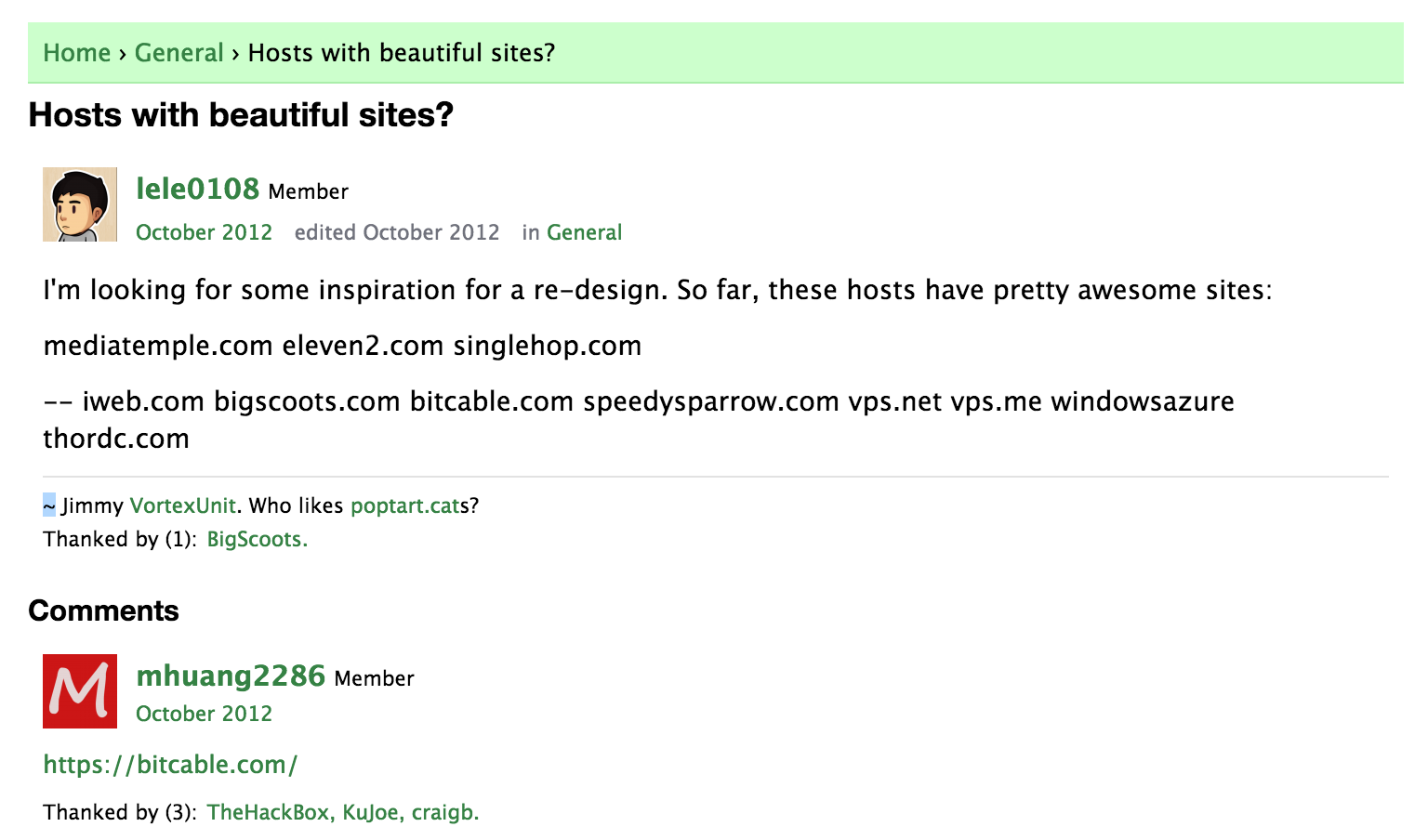Open craigb profile from thanks list

(x=443, y=812)
